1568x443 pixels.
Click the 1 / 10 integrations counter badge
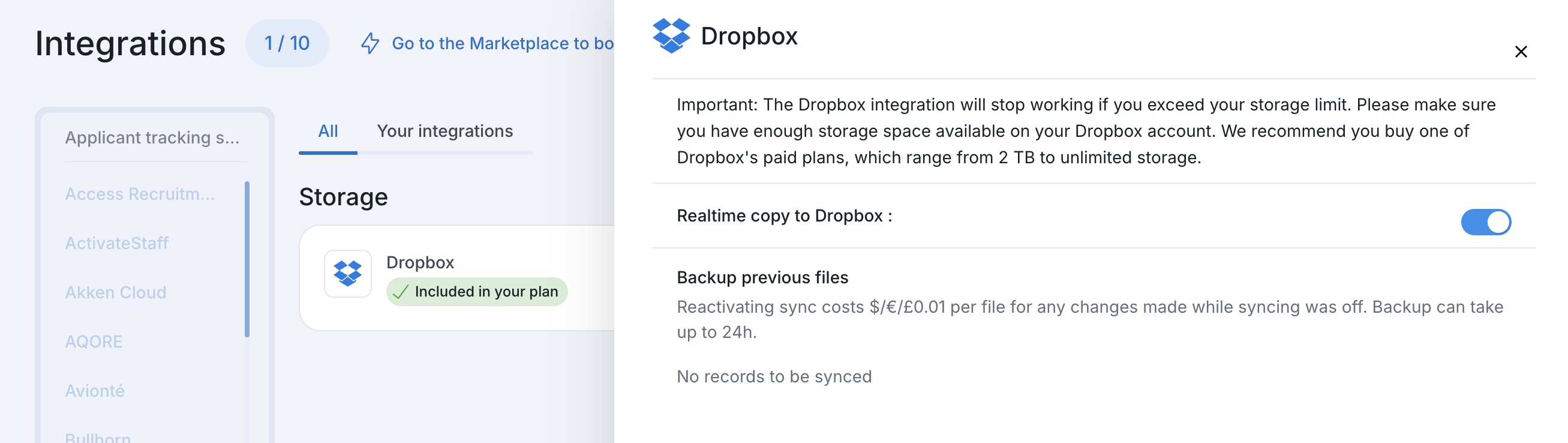(287, 43)
